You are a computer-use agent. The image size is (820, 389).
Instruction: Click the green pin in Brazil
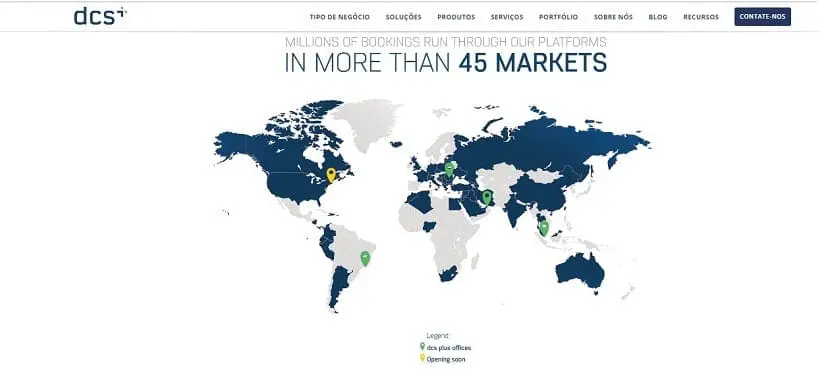coord(365,258)
